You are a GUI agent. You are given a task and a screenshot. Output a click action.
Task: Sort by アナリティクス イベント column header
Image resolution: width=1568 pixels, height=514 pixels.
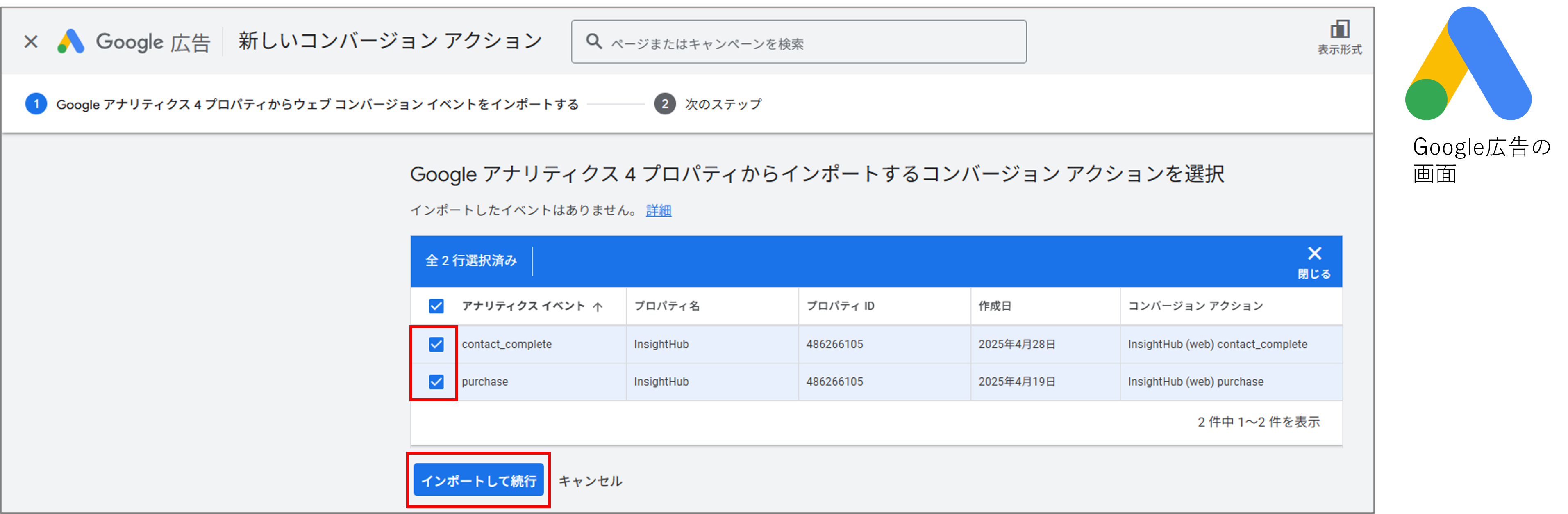(x=523, y=306)
